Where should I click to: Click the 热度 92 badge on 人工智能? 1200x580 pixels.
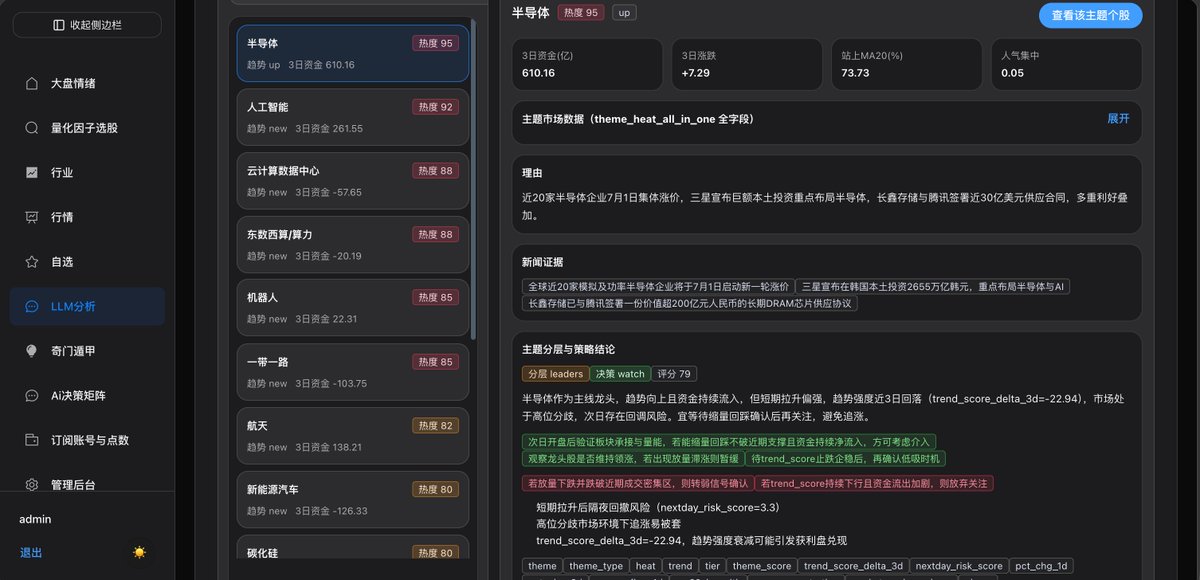(435, 107)
